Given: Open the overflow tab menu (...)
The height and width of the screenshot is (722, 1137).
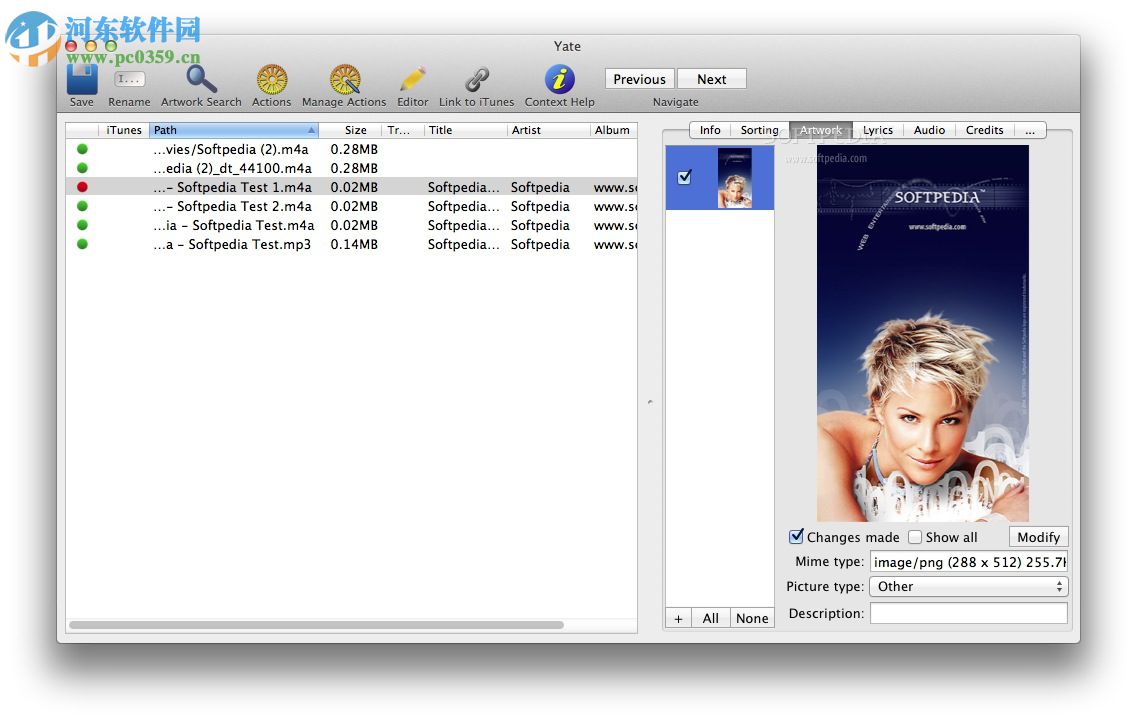Looking at the screenshot, I should tap(1030, 130).
